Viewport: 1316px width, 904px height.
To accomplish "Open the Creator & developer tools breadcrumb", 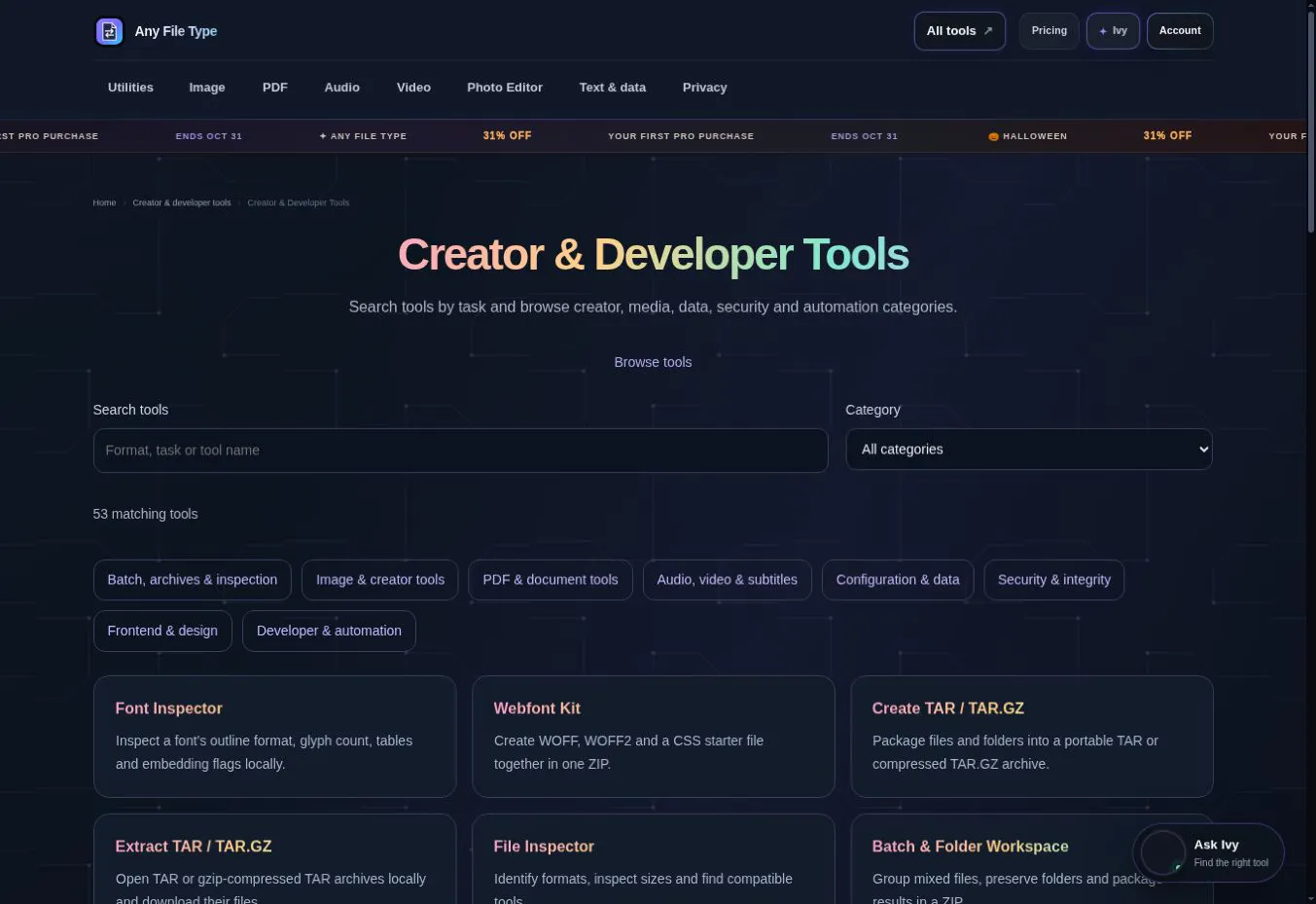I will 182,202.
